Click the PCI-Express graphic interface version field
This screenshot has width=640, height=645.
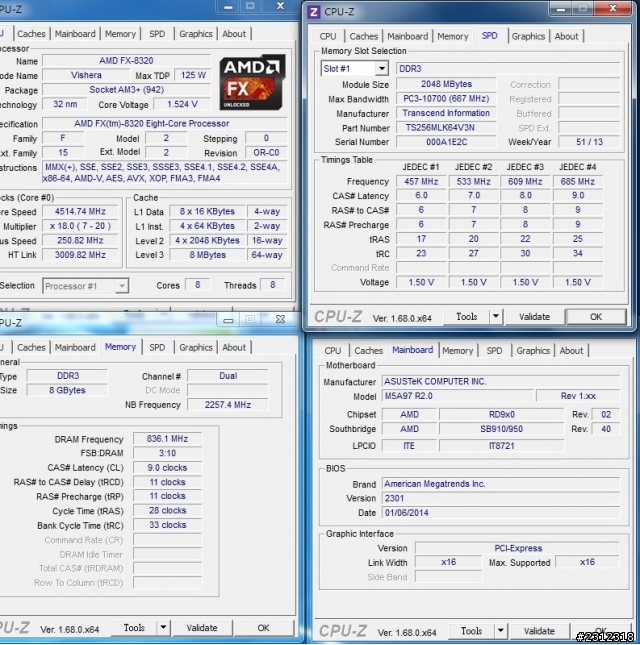coord(517,548)
